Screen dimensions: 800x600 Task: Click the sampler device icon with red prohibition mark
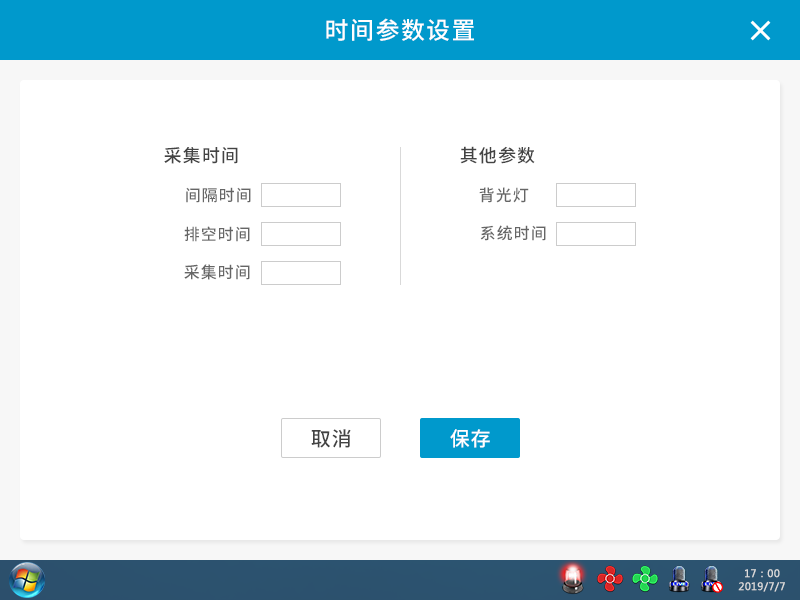[712, 579]
